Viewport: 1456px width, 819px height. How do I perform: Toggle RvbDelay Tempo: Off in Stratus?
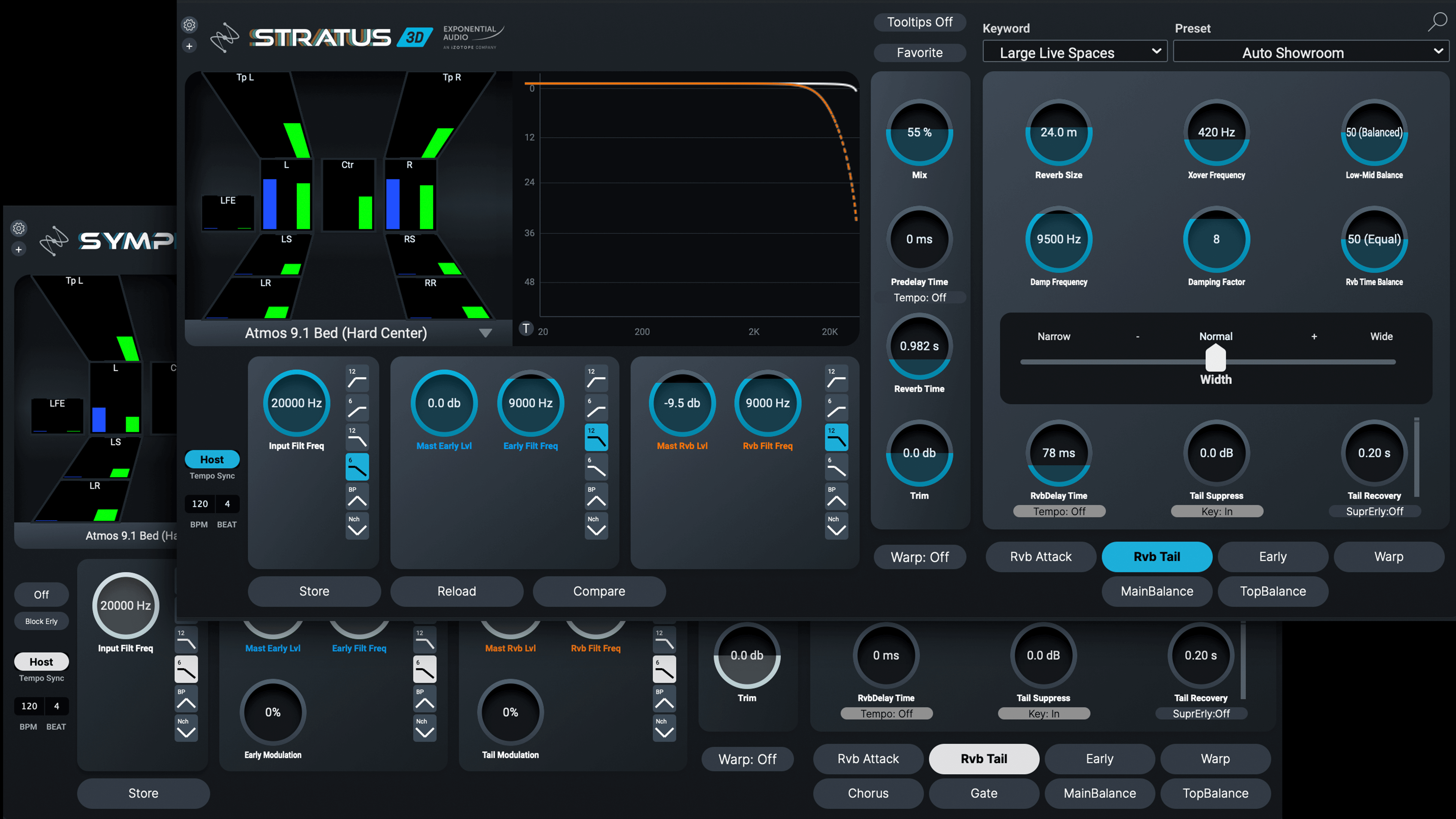point(1059,511)
